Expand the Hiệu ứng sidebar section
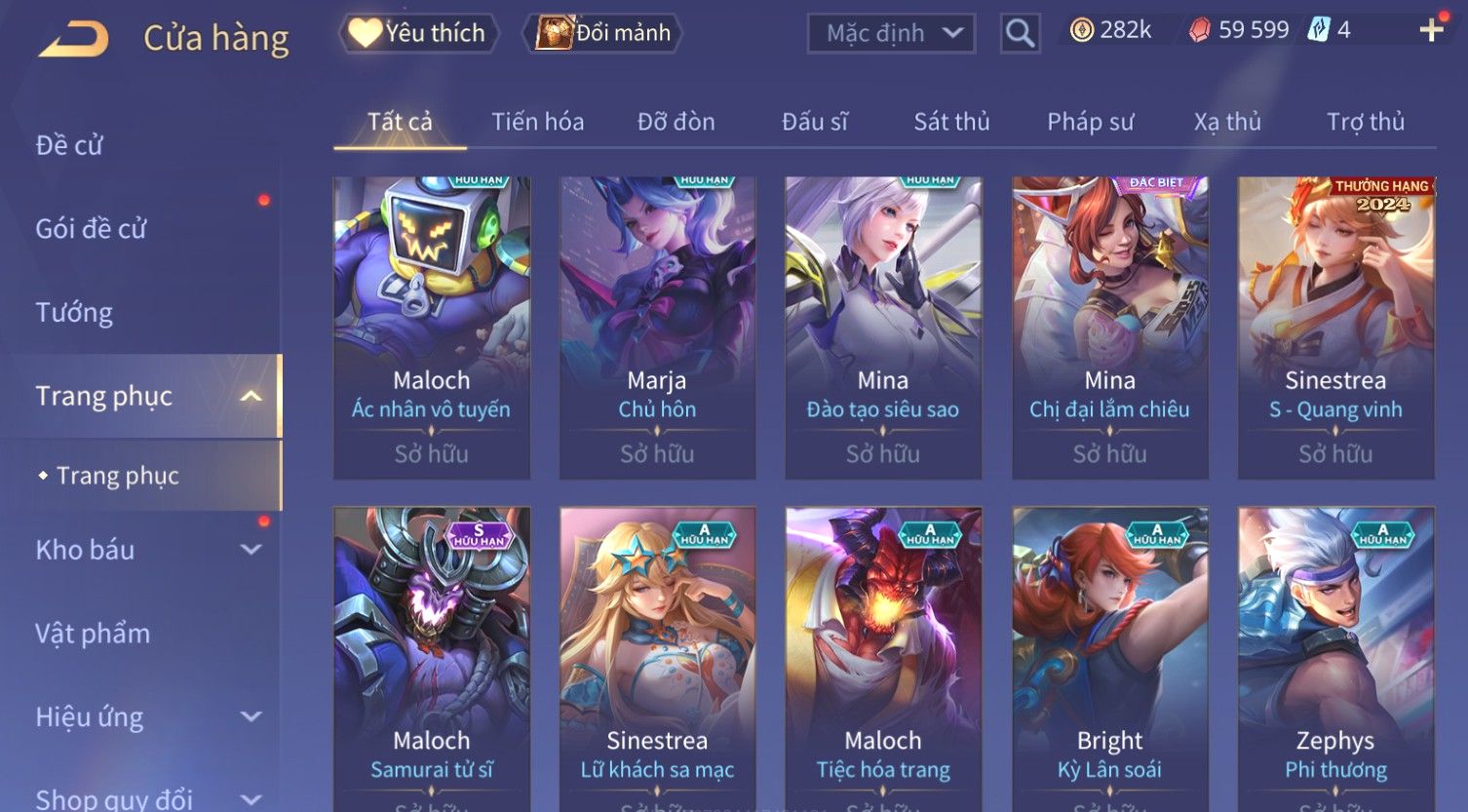Image resolution: width=1468 pixels, height=812 pixels. (x=251, y=716)
